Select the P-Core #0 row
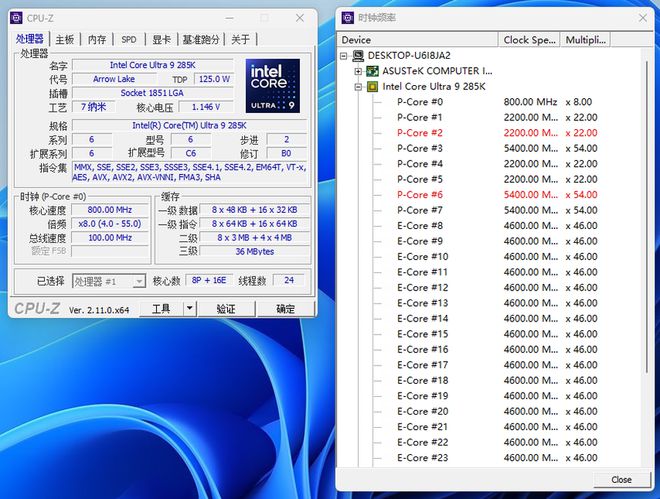 point(497,102)
